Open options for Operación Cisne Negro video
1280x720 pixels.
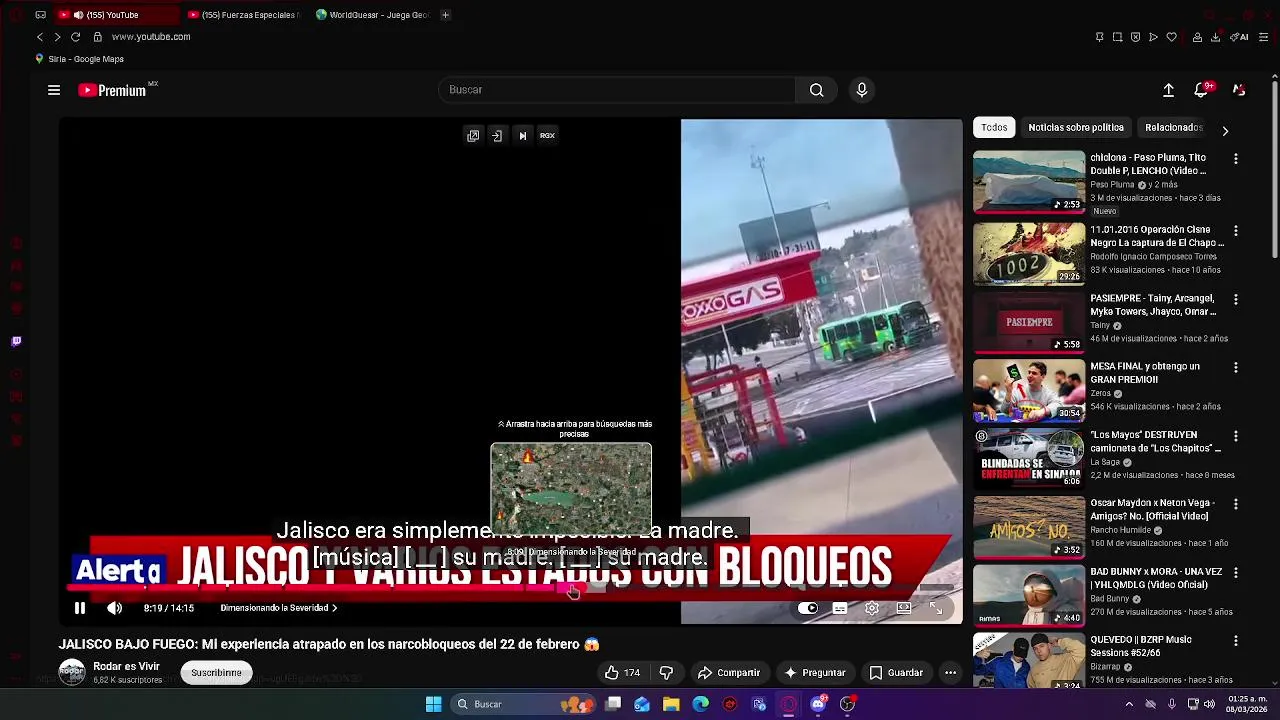point(1236,231)
